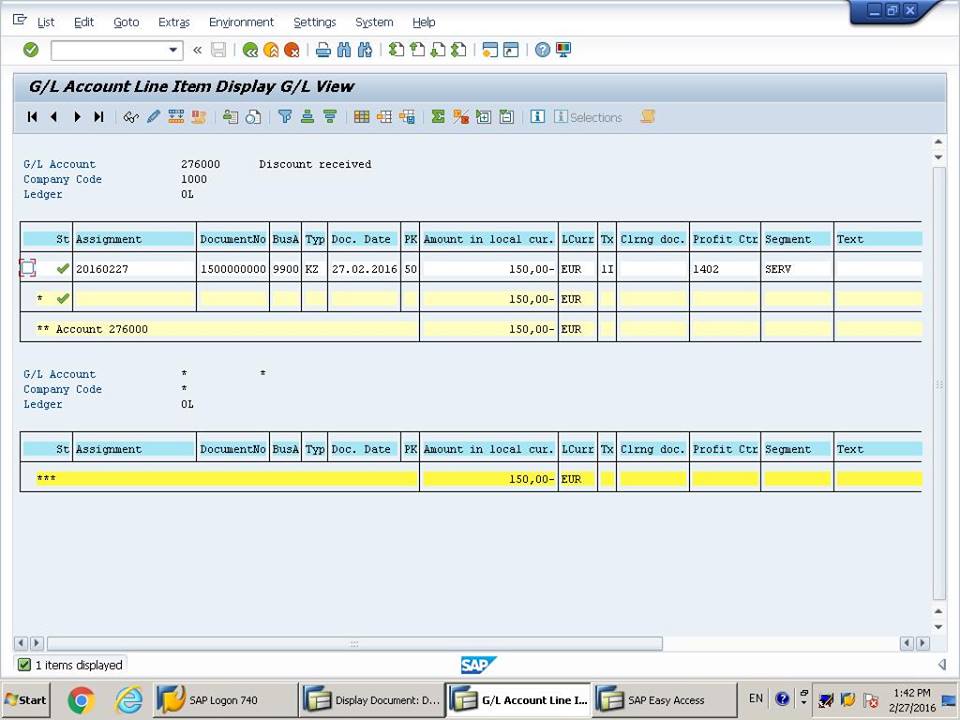This screenshot has width=960, height=720.
Task: Go to previous line item arrow
Action: pyautogui.click(x=54, y=117)
